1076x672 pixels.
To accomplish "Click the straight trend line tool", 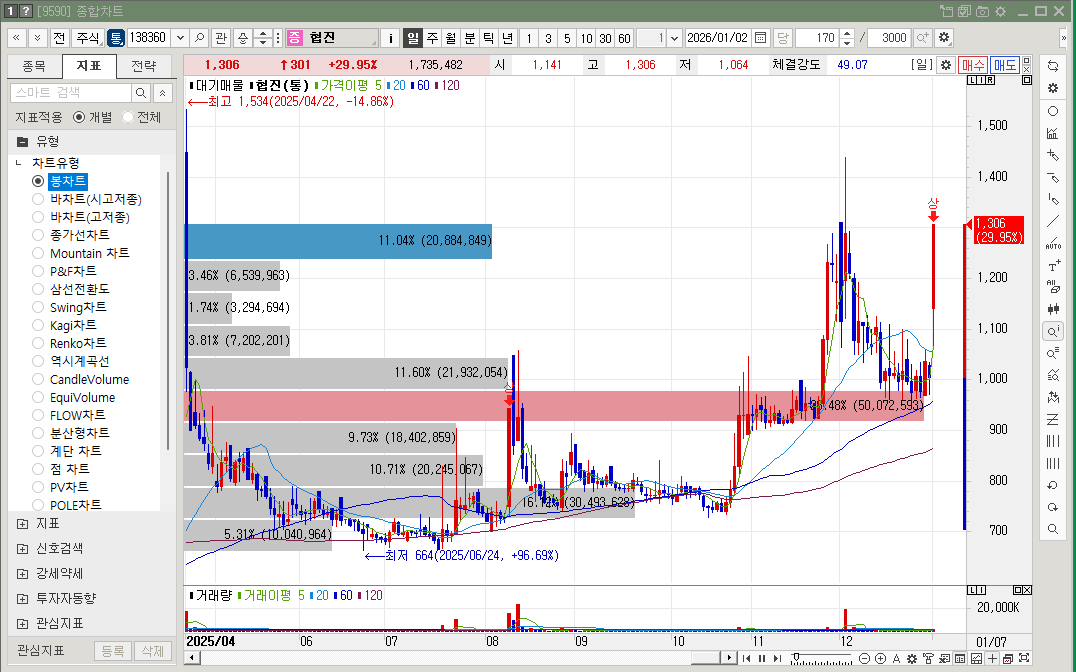I will (x=1053, y=222).
